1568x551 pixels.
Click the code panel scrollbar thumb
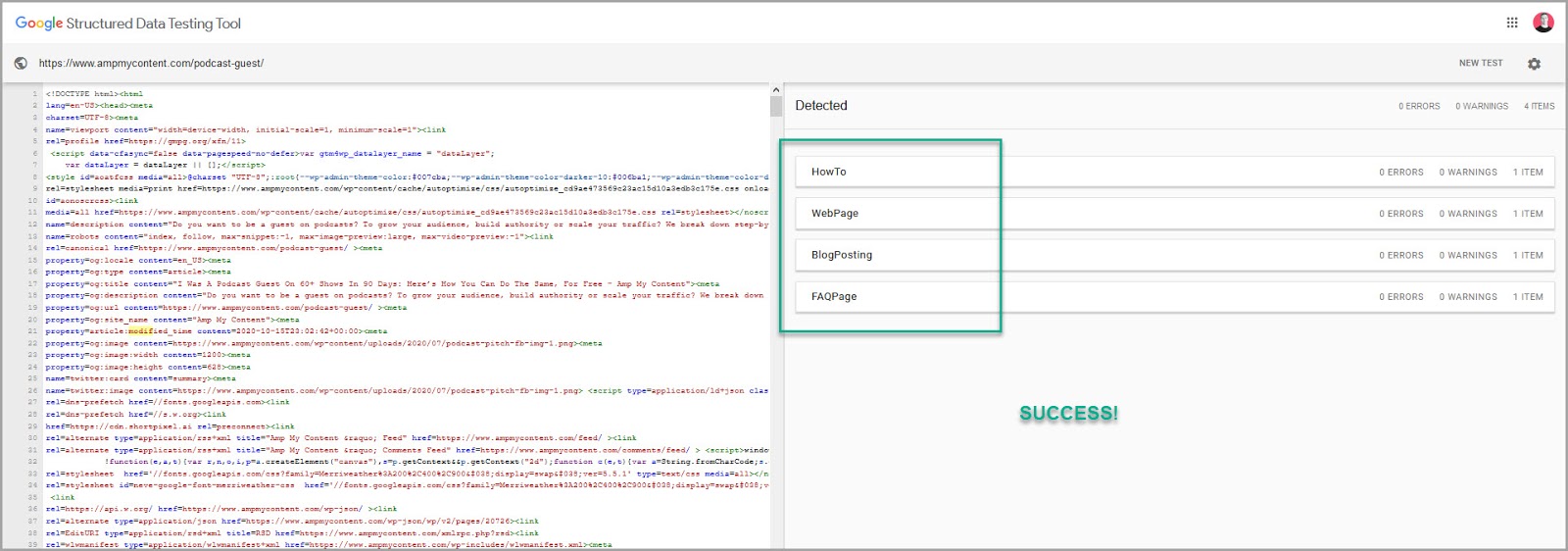click(x=776, y=106)
